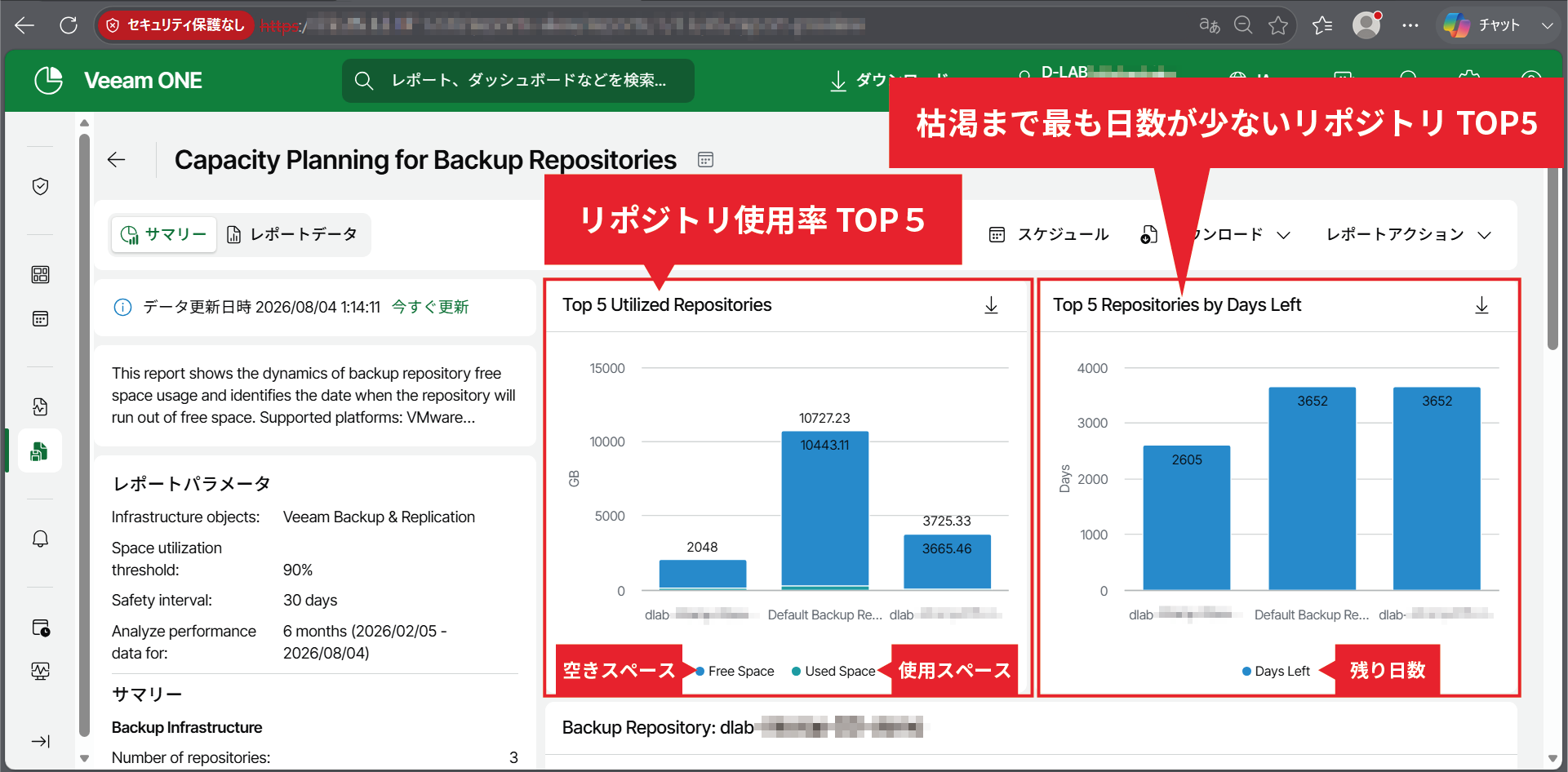This screenshot has width=1568, height=772.
Task: Click the 3725.33 value label
Action: [x=947, y=521]
